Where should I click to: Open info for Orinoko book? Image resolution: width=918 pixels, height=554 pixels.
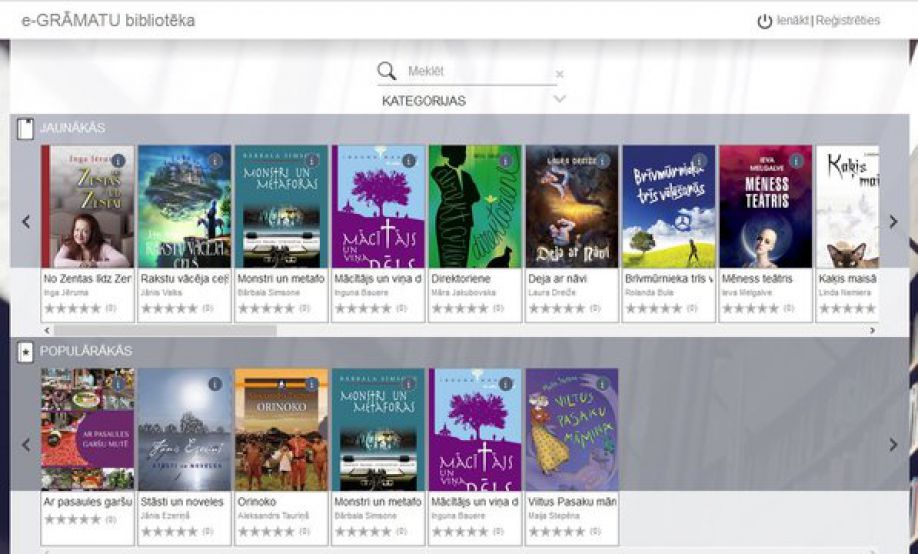tap(312, 384)
